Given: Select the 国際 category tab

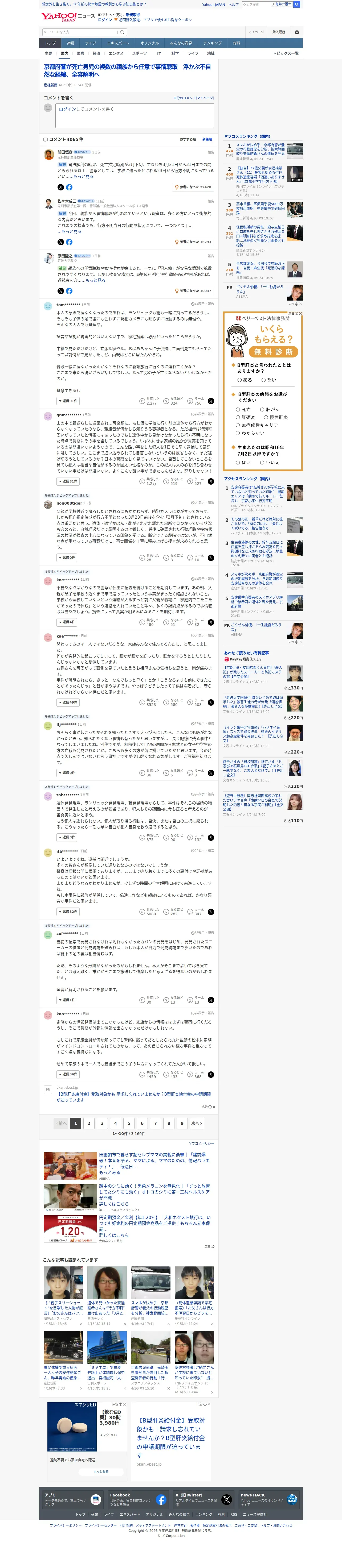Looking at the screenshot, I should coord(80,53).
